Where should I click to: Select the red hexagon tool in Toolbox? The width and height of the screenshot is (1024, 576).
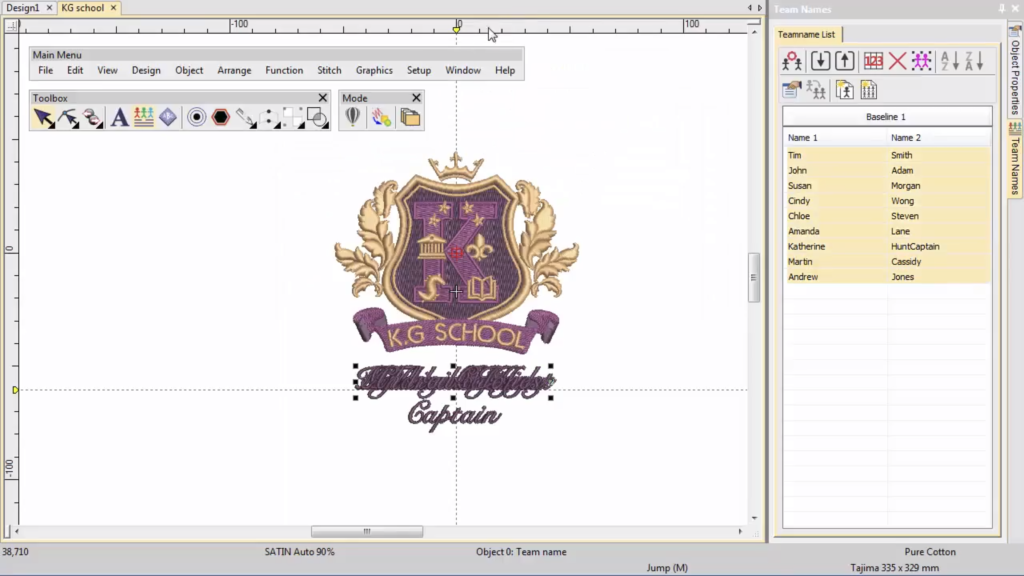[221, 118]
